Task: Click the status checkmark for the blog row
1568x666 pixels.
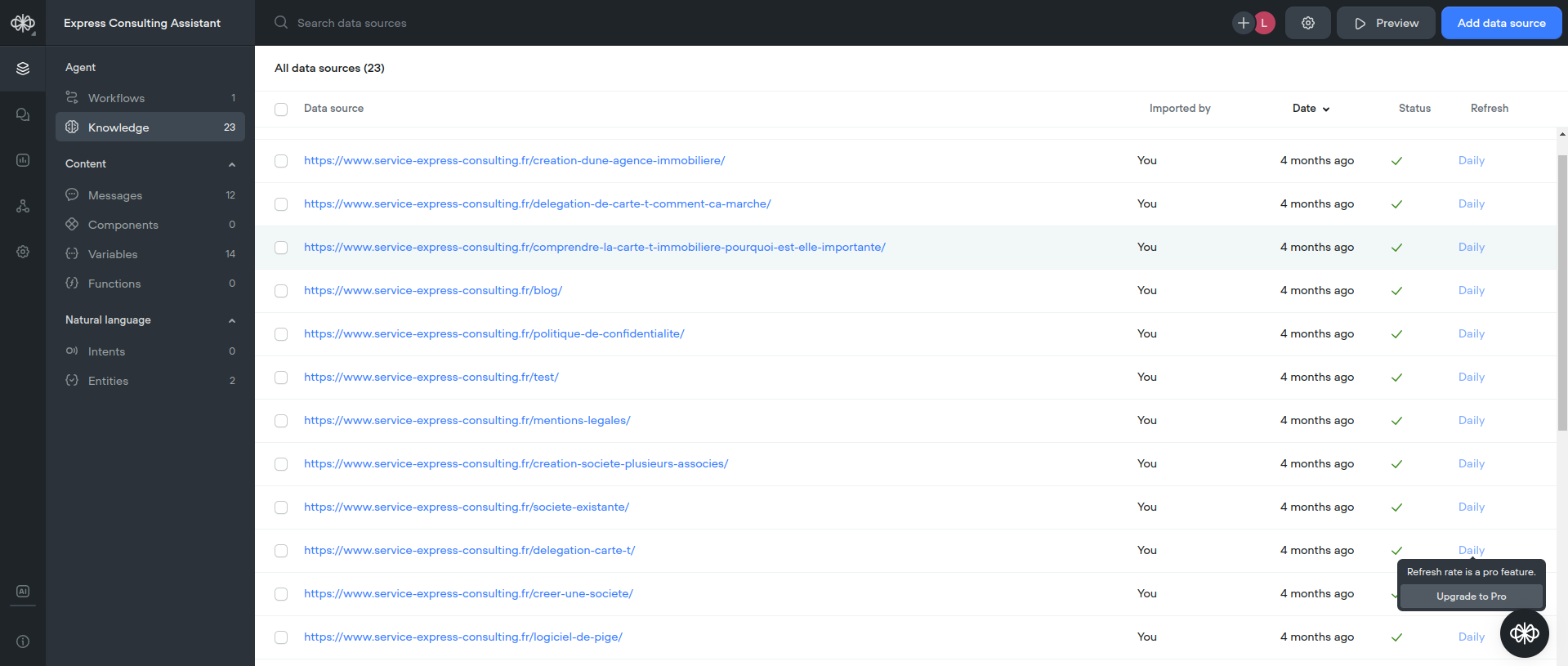Action: [1396, 291]
